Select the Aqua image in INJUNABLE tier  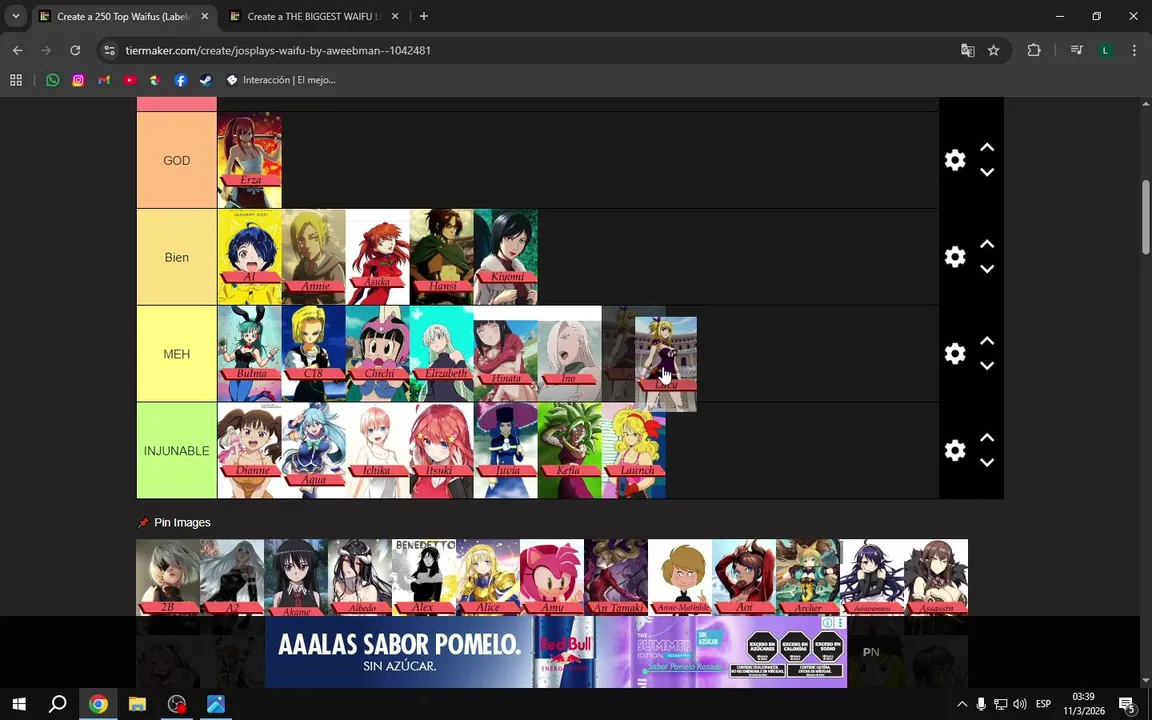click(x=314, y=450)
